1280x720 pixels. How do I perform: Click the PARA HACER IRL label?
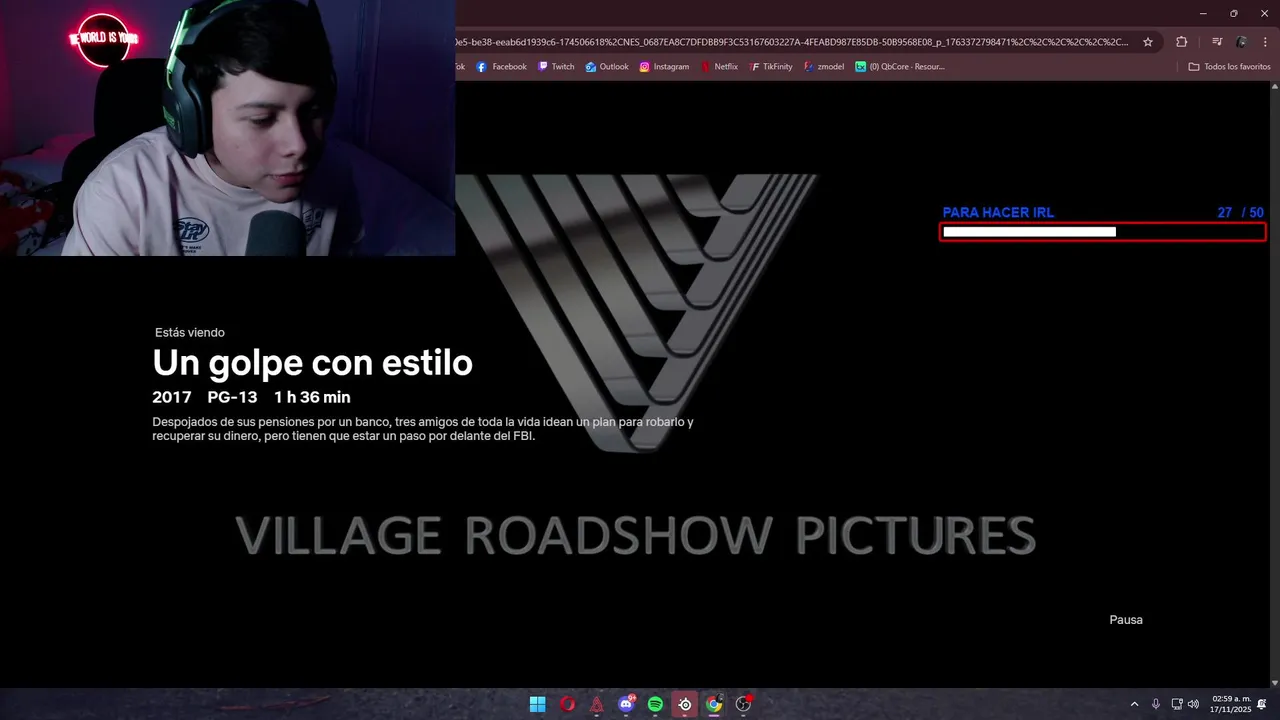coord(998,212)
